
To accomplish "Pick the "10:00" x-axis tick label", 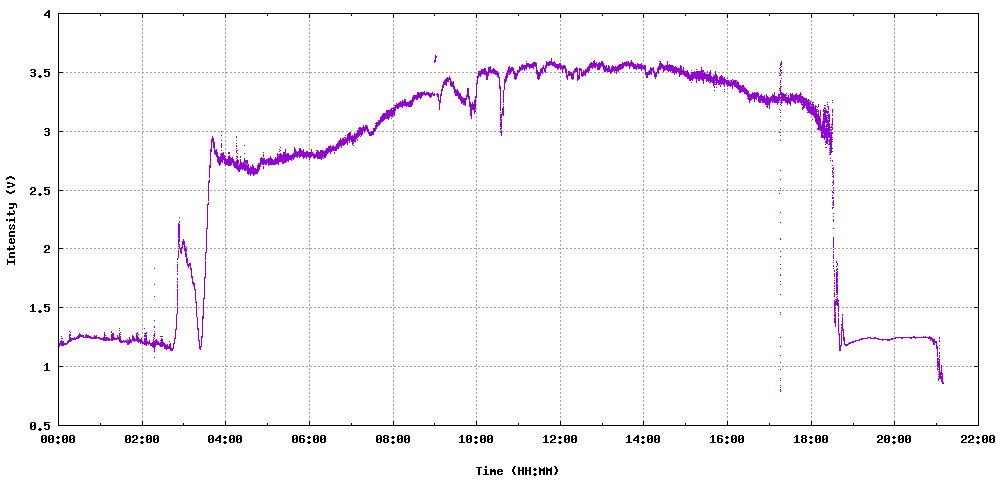I will [476, 439].
